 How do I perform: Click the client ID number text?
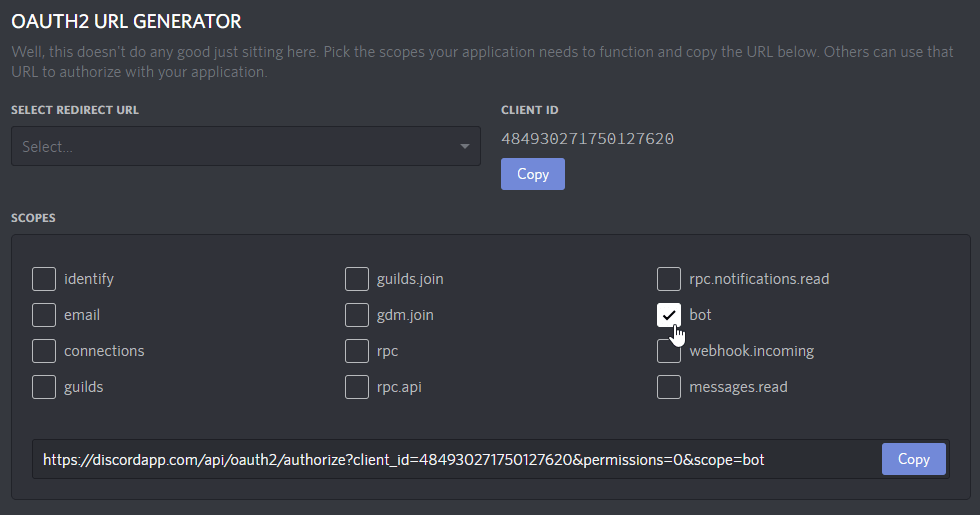click(x=587, y=139)
